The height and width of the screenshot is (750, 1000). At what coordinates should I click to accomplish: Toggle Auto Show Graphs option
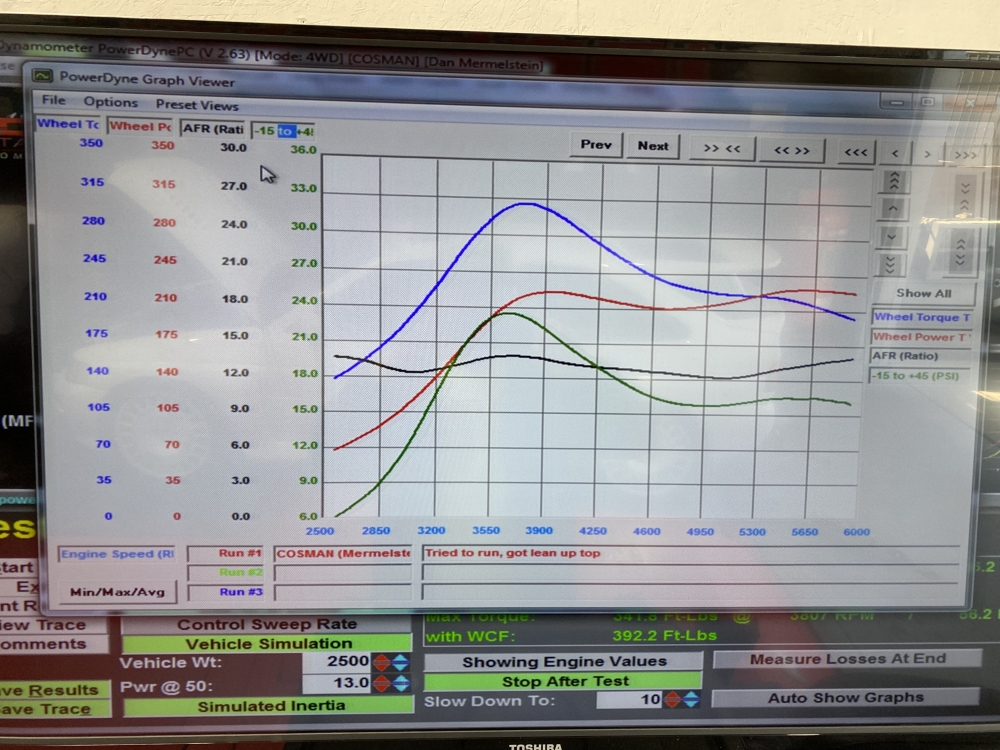pyautogui.click(x=845, y=697)
